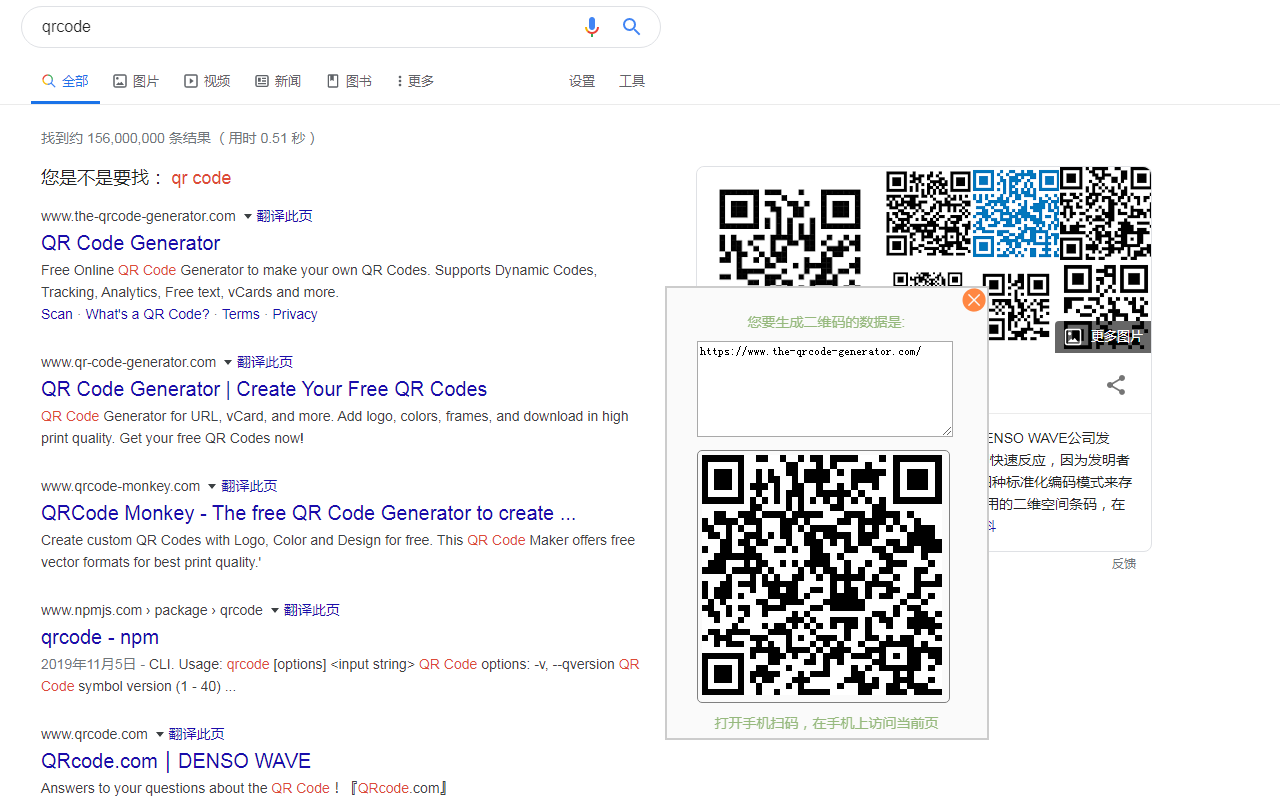Click the generated QR code image in popup

[x=823, y=576]
